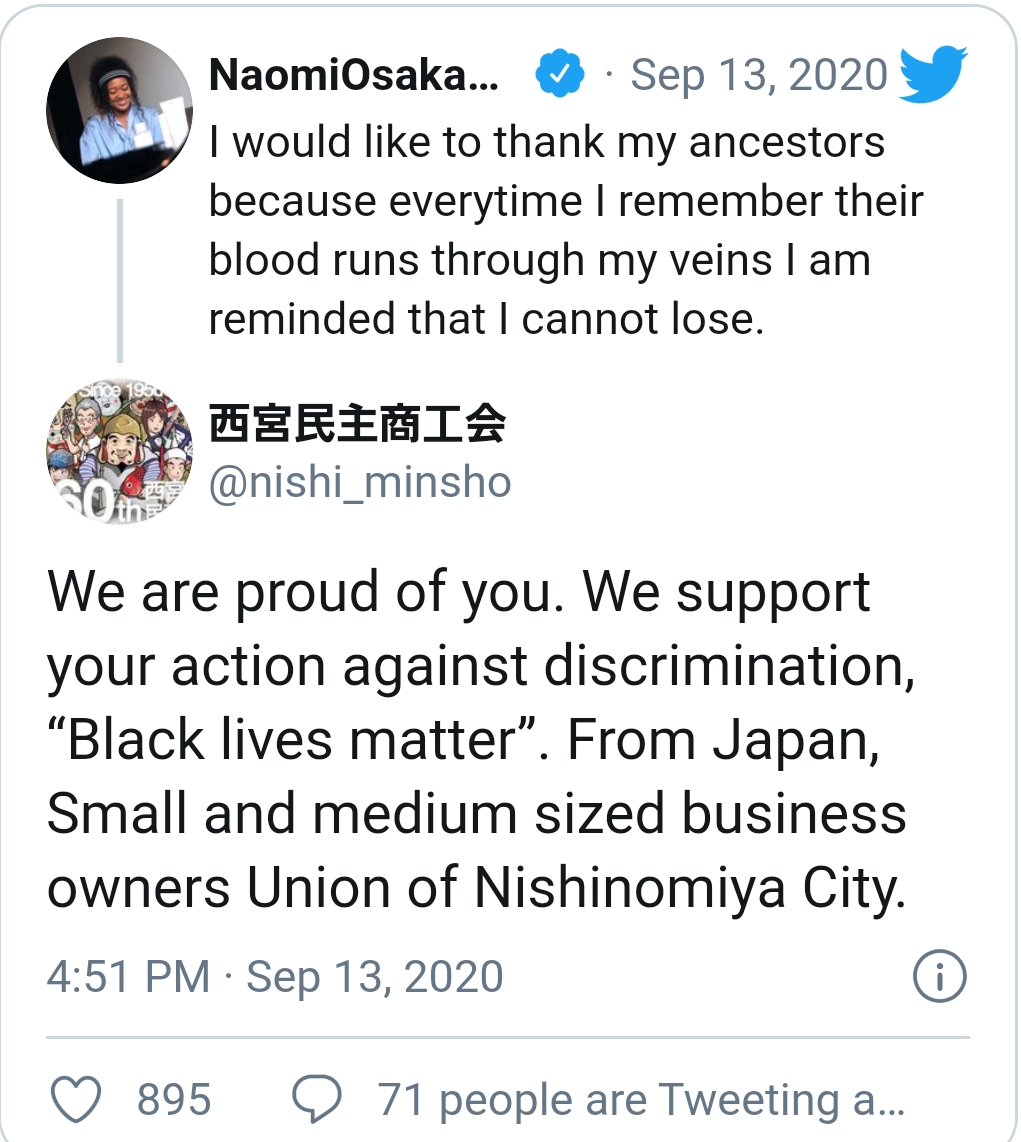Click Naomi Osaka's blue verified badge
The width and height of the screenshot is (1021, 1142).
pyautogui.click(x=559, y=77)
